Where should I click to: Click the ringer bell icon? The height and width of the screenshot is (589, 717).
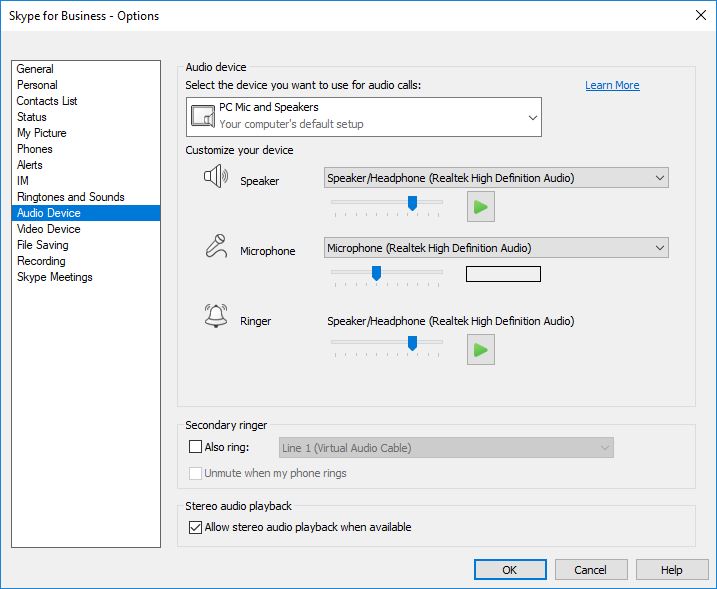click(216, 316)
